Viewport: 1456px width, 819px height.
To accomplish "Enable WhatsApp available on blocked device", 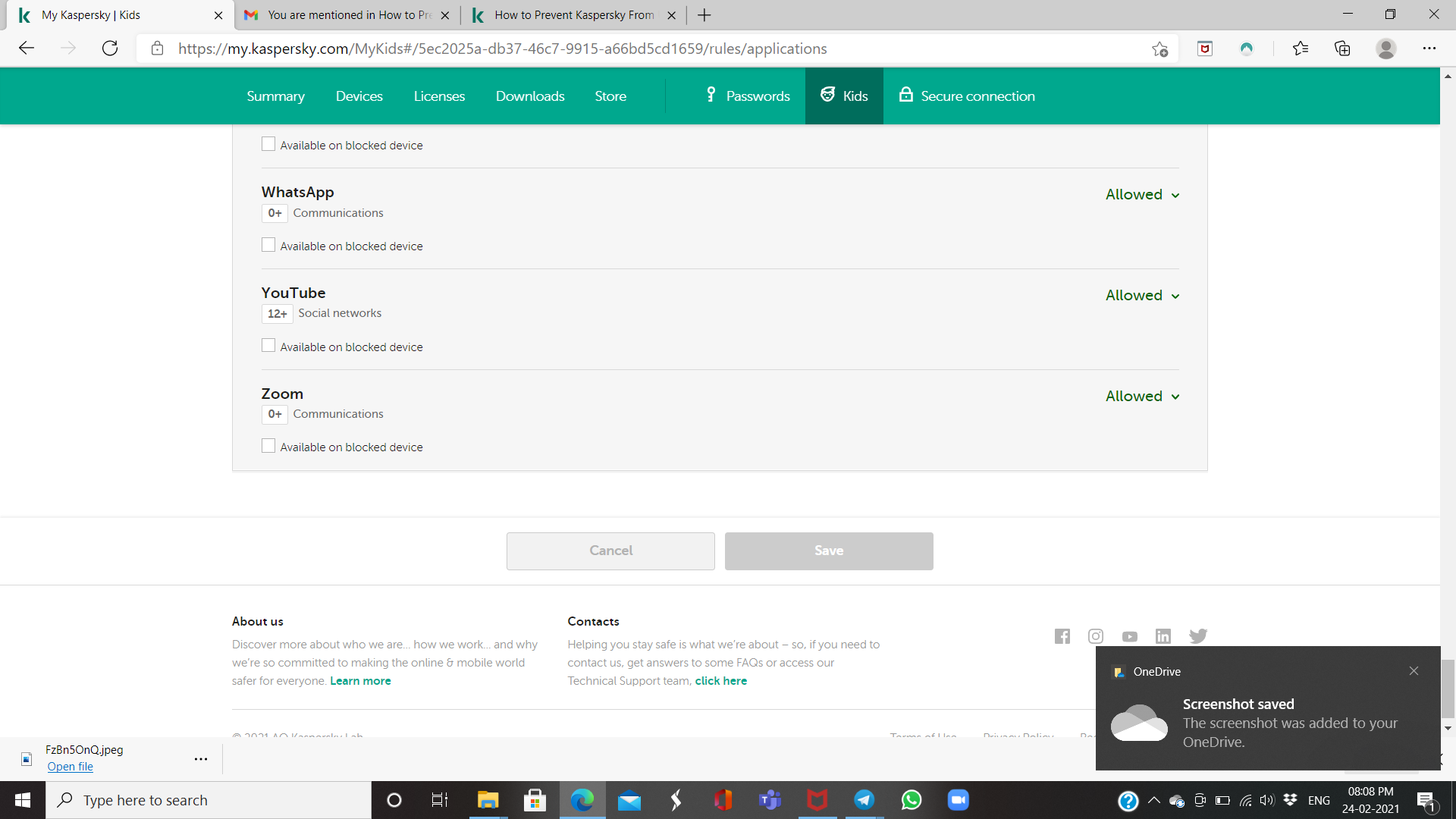I will pyautogui.click(x=268, y=245).
